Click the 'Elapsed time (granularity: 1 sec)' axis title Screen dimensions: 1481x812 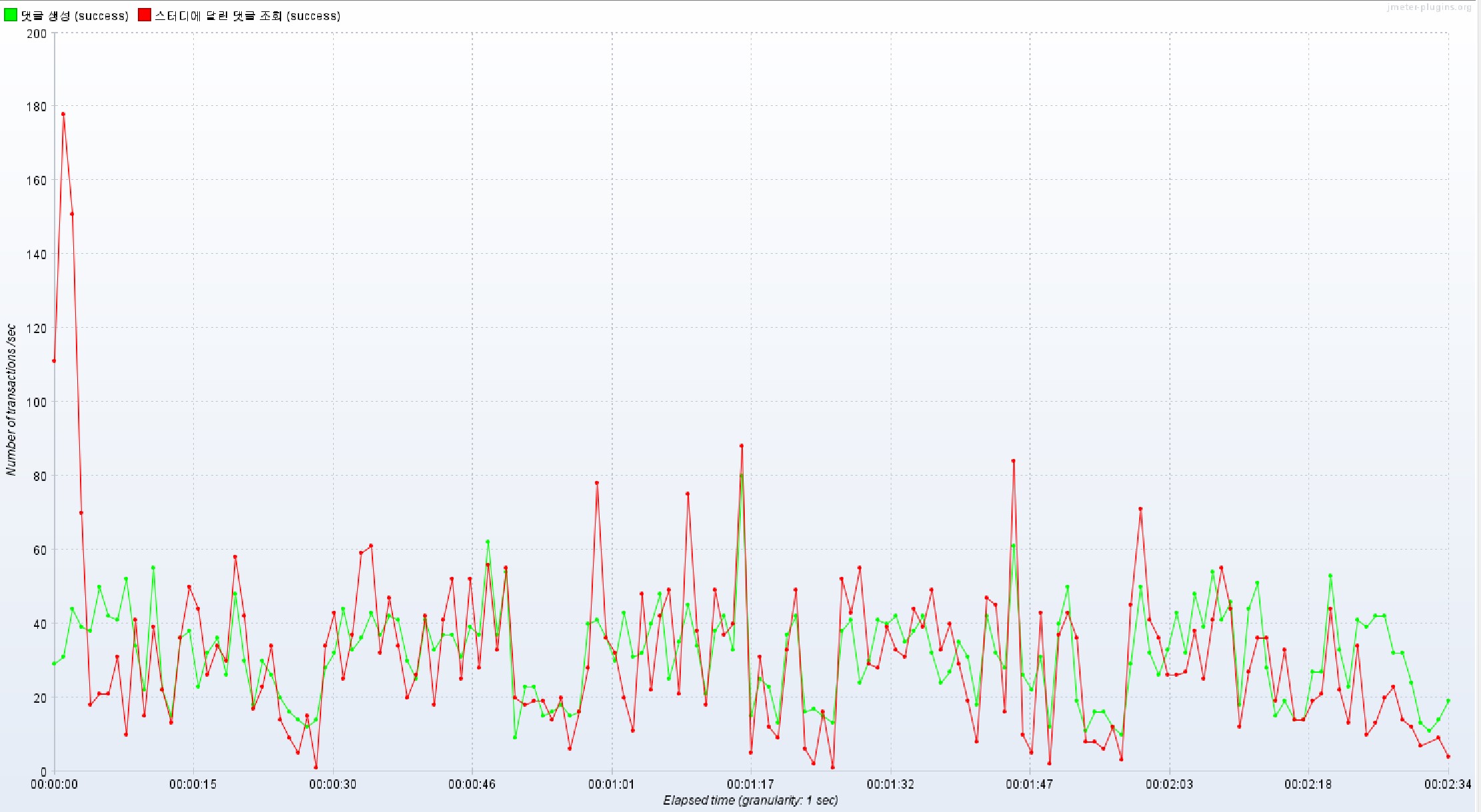(x=750, y=800)
